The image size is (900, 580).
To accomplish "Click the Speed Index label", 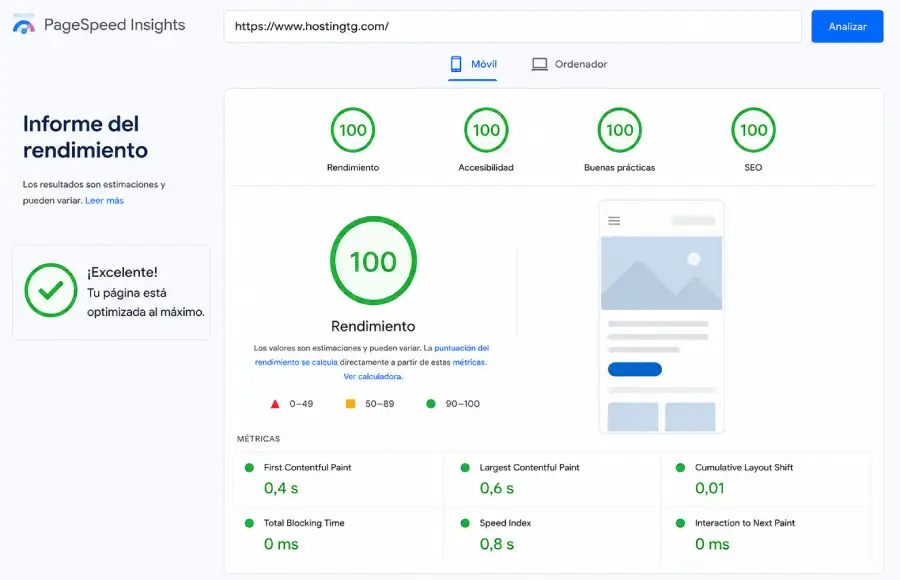I will coord(505,523).
